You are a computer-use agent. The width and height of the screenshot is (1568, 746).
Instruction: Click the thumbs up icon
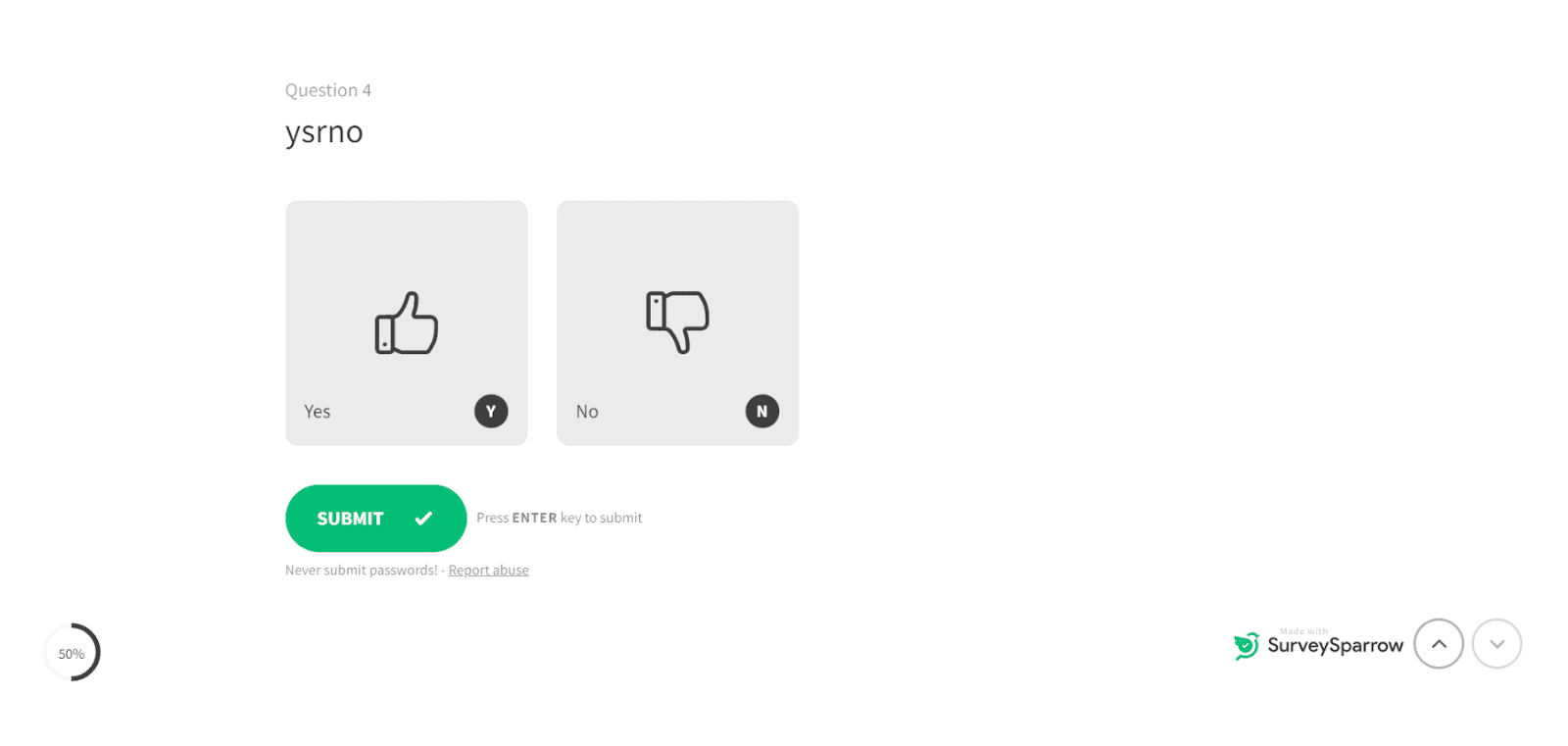click(x=406, y=323)
